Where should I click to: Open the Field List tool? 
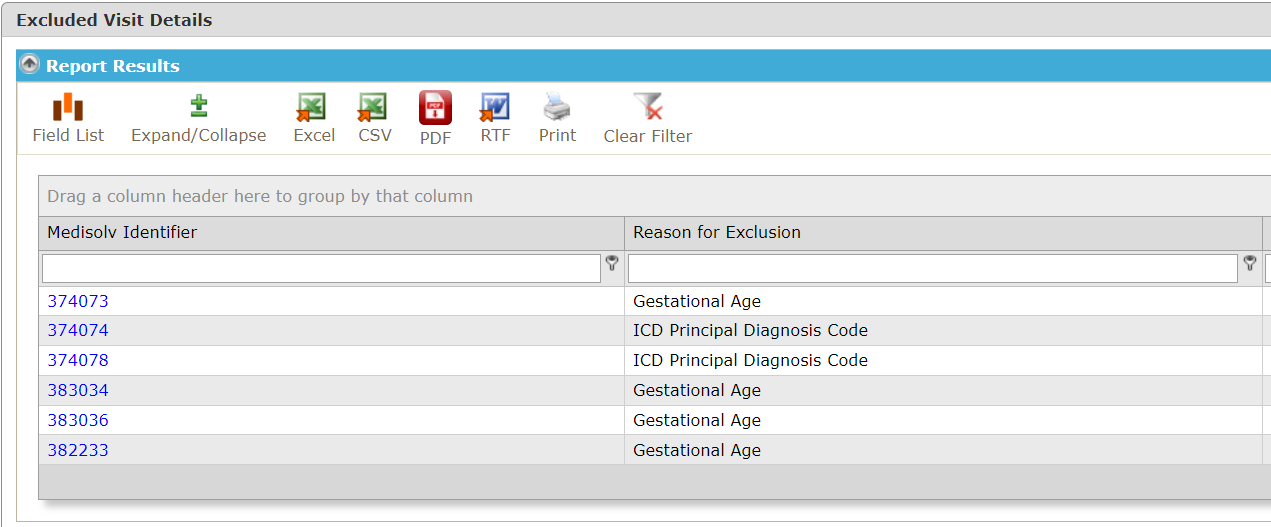point(68,118)
